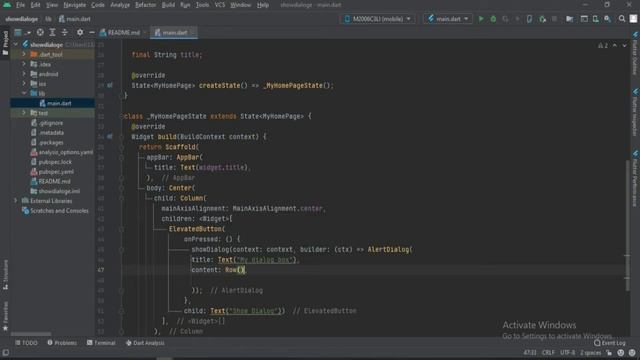Screen dimensions: 640x360
Task: Select the main.dart editor tab
Action: tap(173, 32)
